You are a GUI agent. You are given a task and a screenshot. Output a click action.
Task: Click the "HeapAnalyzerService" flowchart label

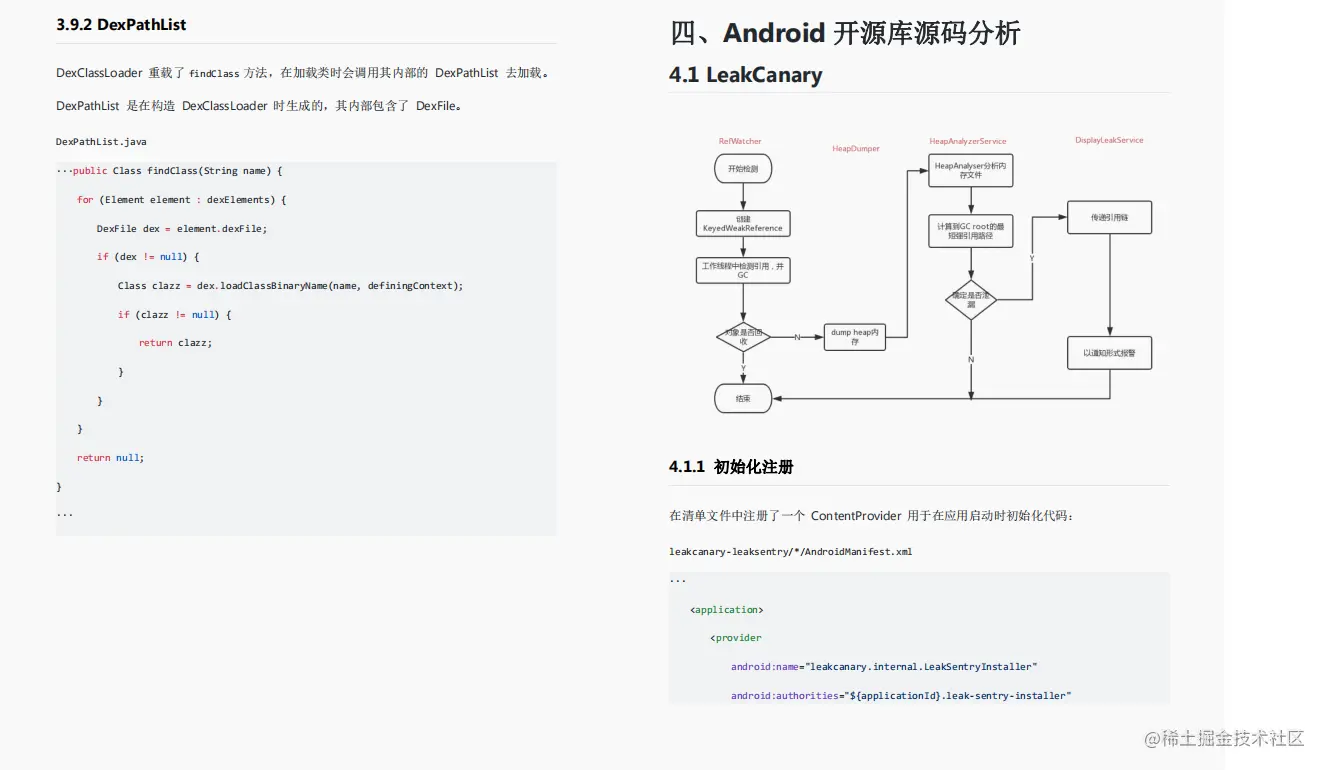click(967, 141)
